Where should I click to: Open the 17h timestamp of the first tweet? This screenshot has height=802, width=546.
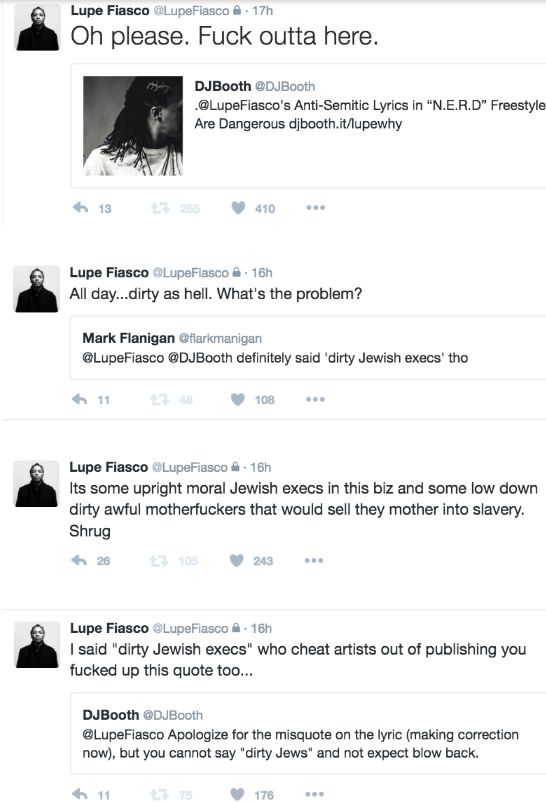[263, 11]
